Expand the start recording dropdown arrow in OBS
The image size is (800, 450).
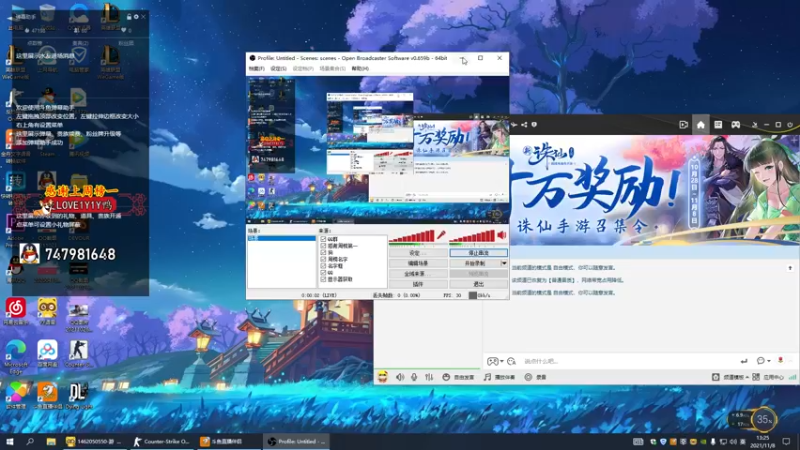click(x=504, y=263)
